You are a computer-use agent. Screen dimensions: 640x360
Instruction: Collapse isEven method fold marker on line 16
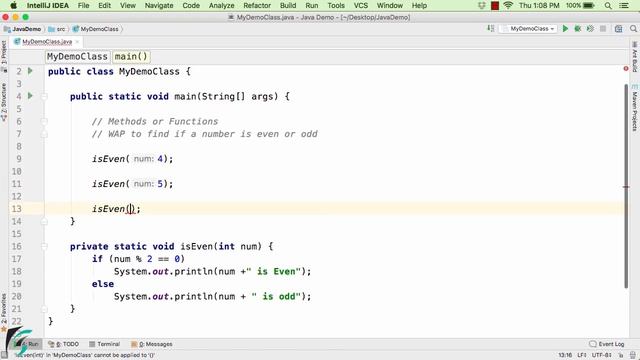coord(44,247)
